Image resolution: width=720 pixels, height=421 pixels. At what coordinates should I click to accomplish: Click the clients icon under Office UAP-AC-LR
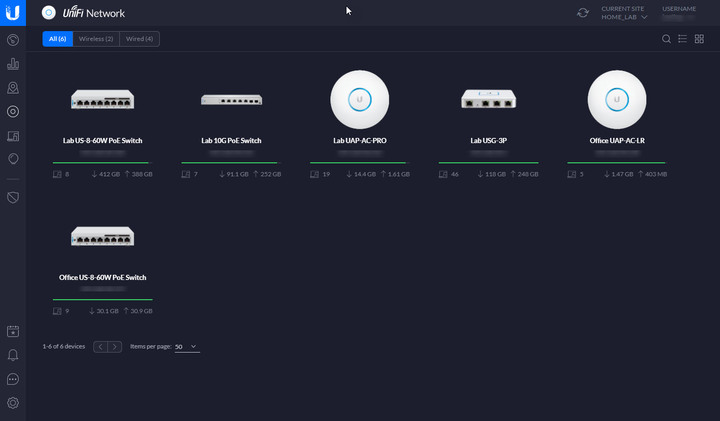571,174
